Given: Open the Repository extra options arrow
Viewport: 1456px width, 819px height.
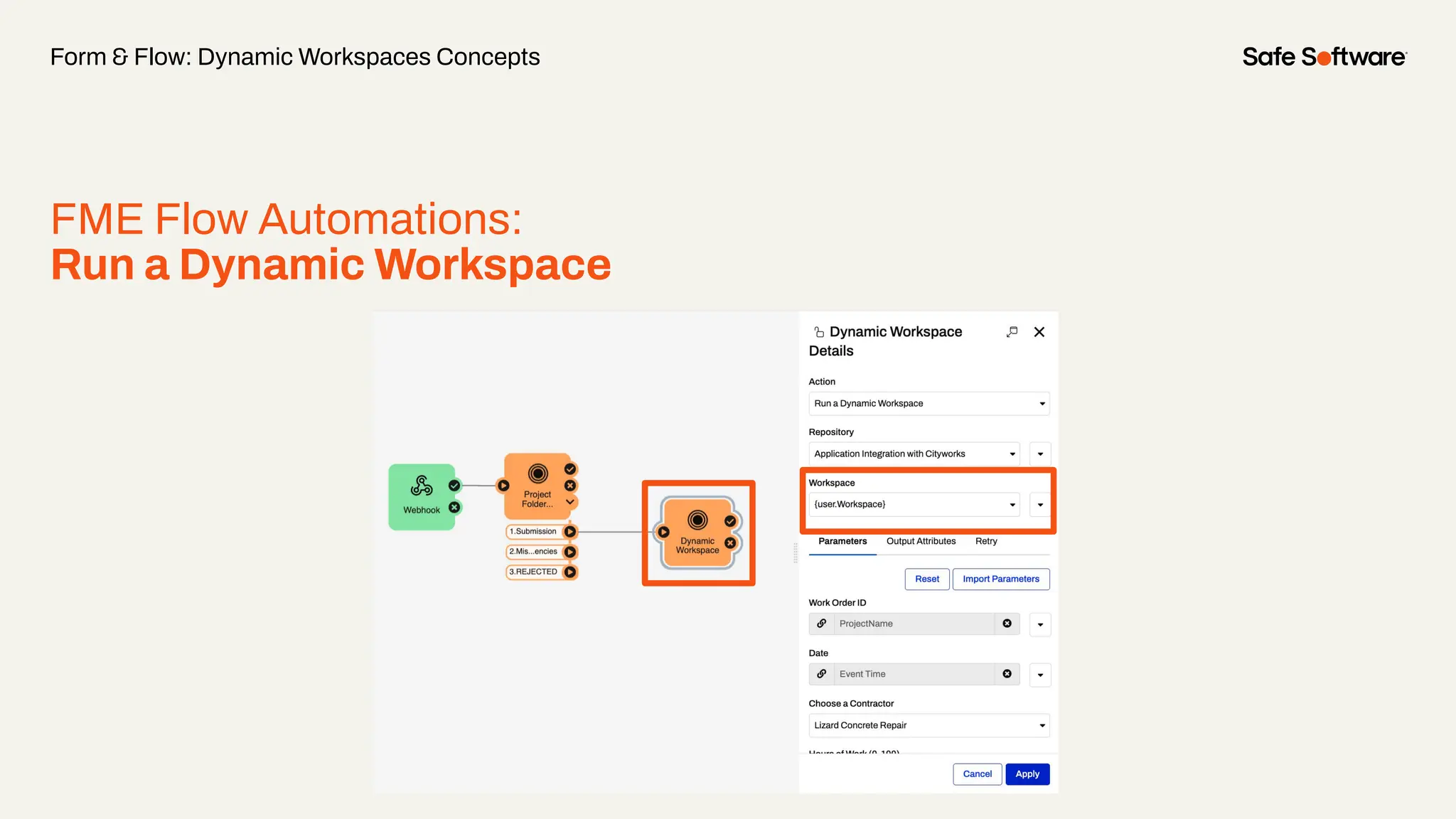Looking at the screenshot, I should point(1040,454).
